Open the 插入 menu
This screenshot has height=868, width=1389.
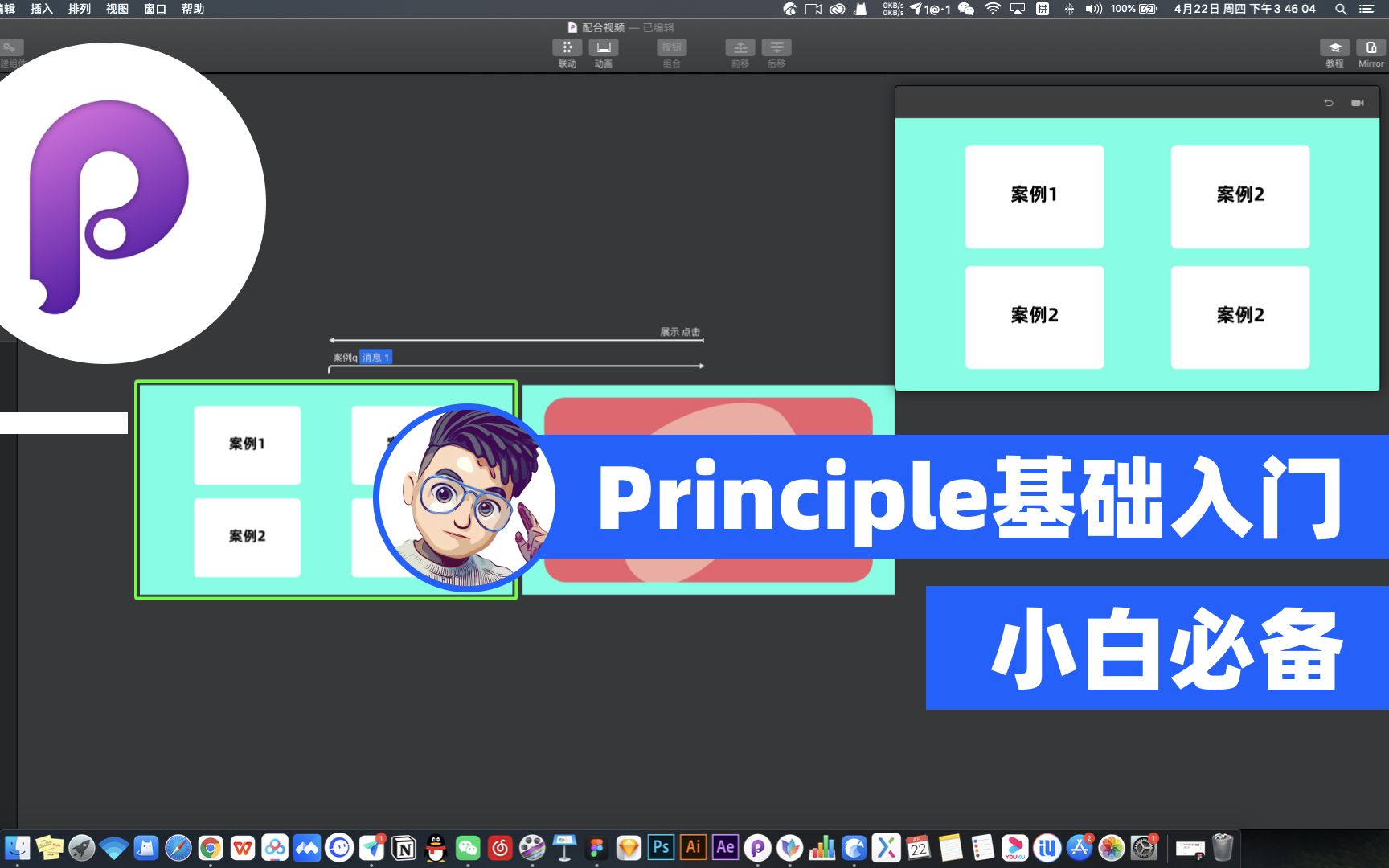(x=41, y=9)
